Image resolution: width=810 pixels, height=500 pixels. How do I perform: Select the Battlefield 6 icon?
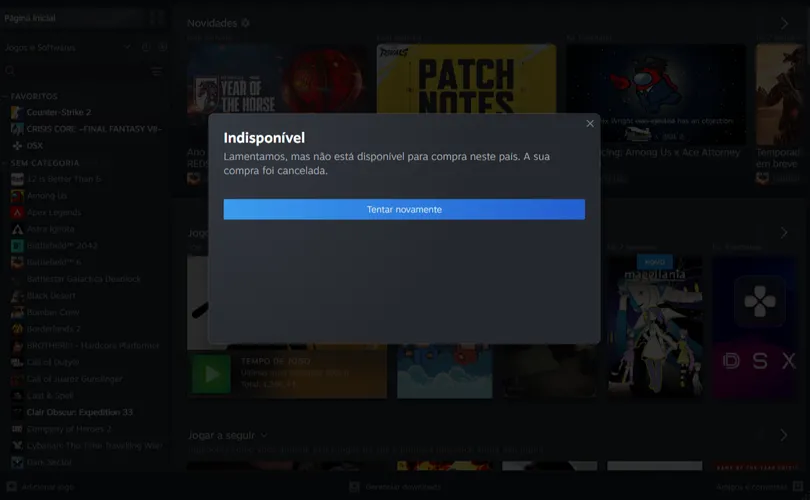point(17,262)
